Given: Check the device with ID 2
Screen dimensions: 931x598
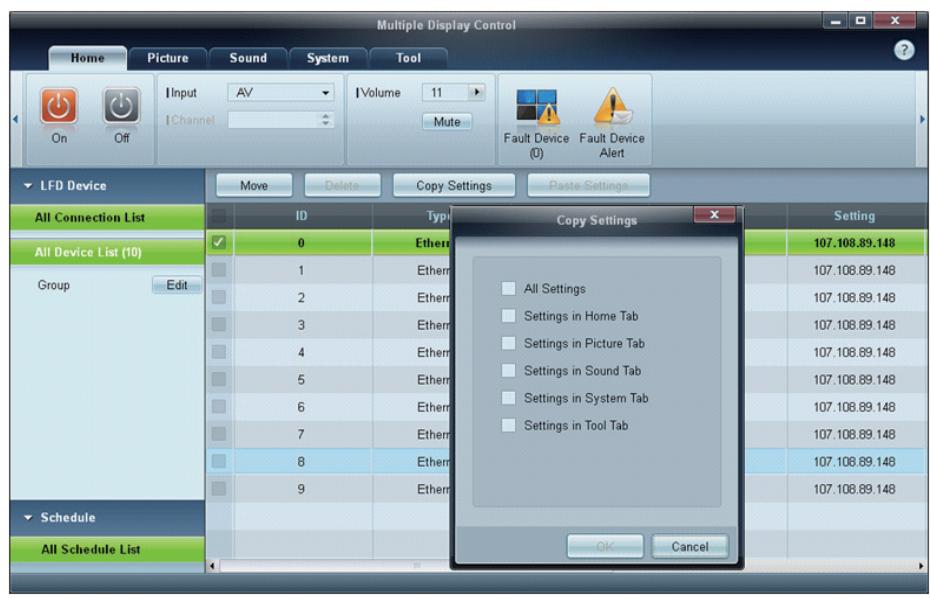Looking at the screenshot, I should point(219,297).
